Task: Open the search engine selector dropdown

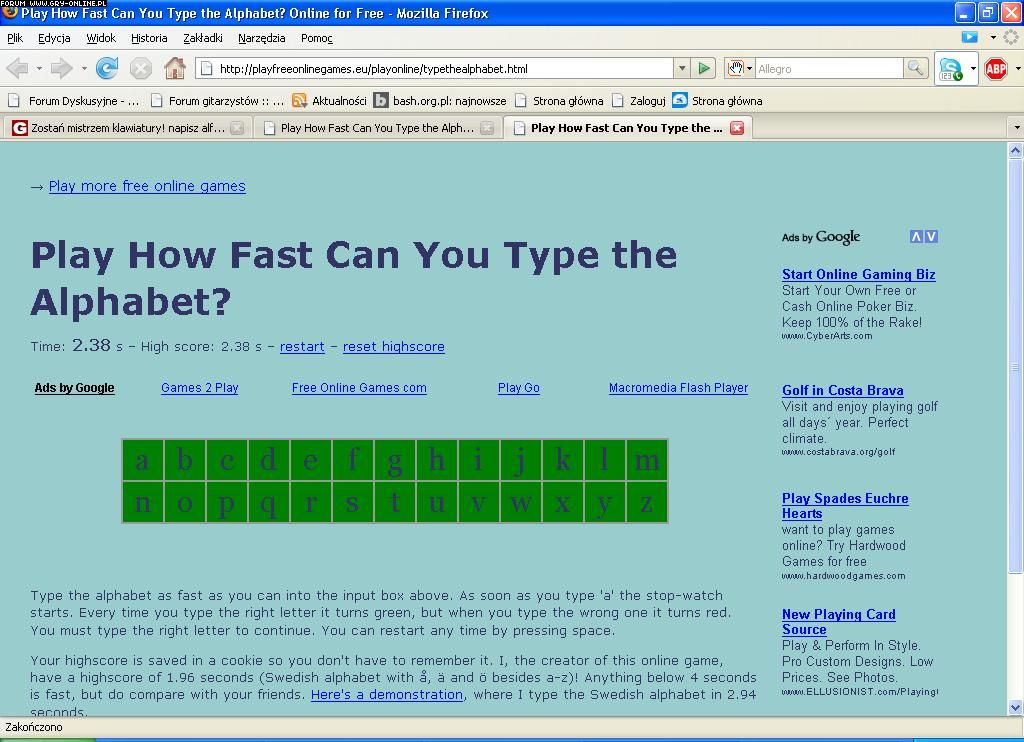Action: (x=750, y=68)
